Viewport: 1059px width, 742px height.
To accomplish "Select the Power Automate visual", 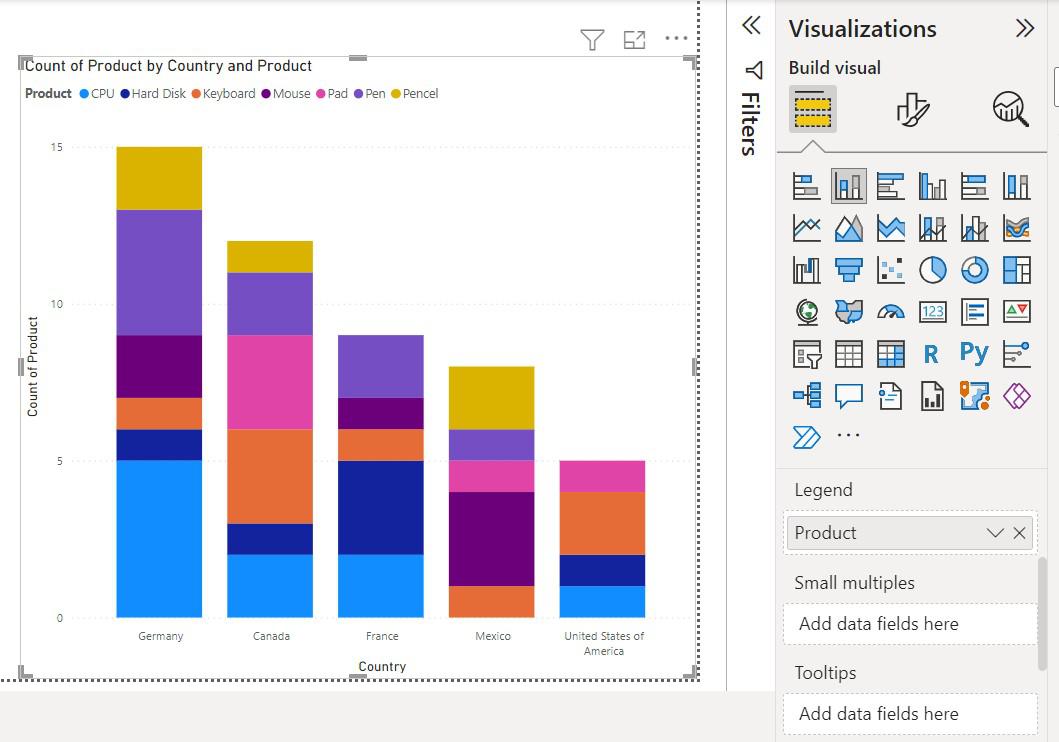I will coord(806,438).
